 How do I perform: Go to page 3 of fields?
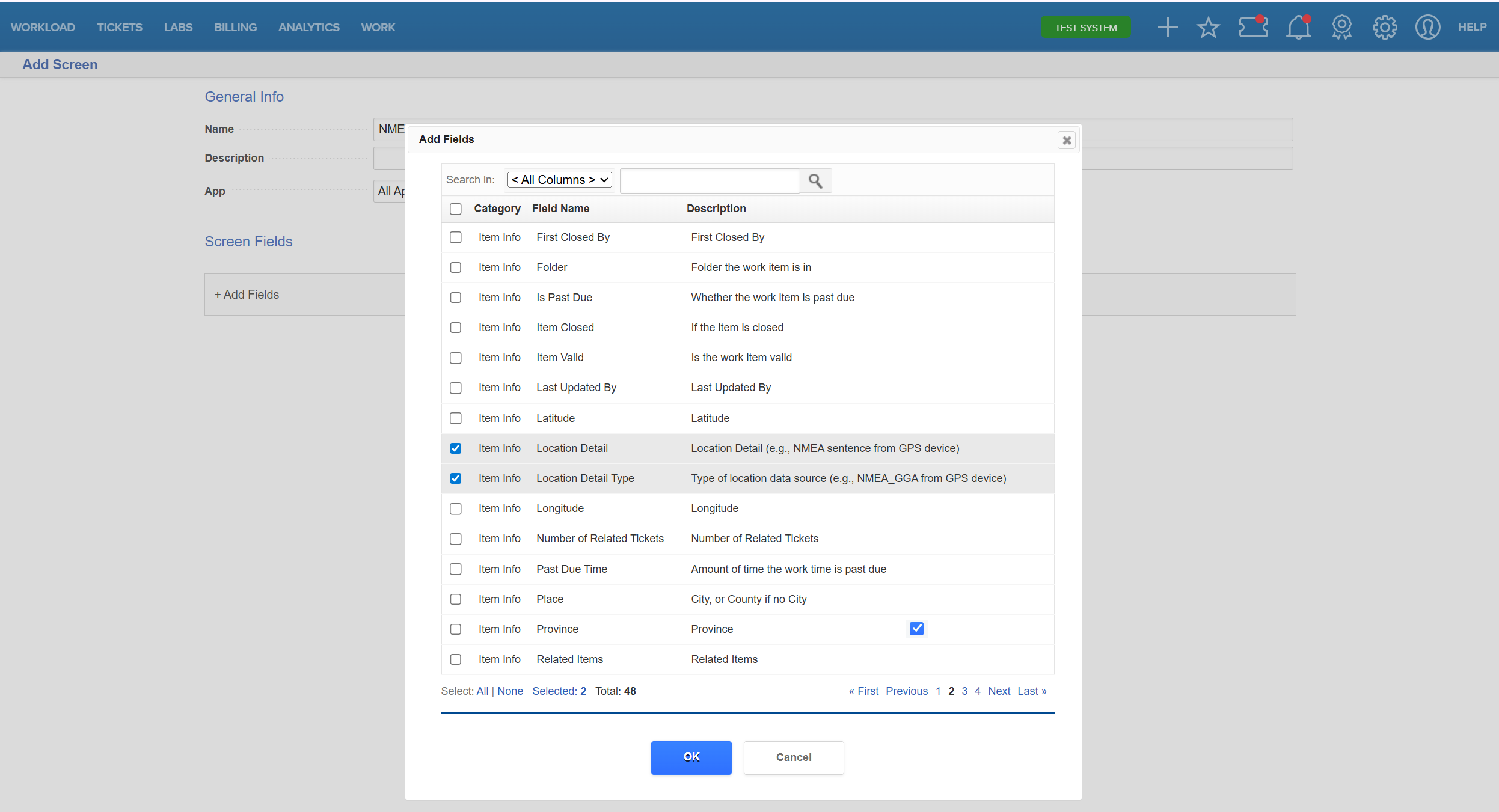point(964,691)
